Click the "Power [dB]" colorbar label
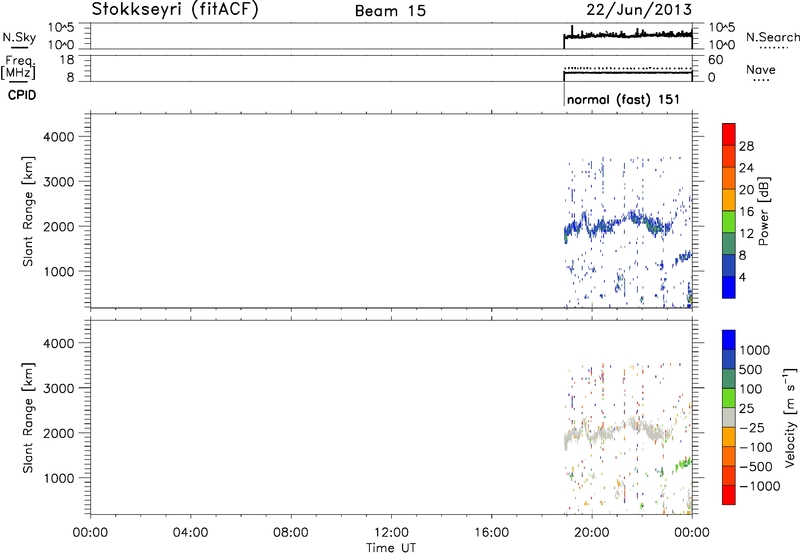This screenshot has width=800, height=554. [763, 211]
